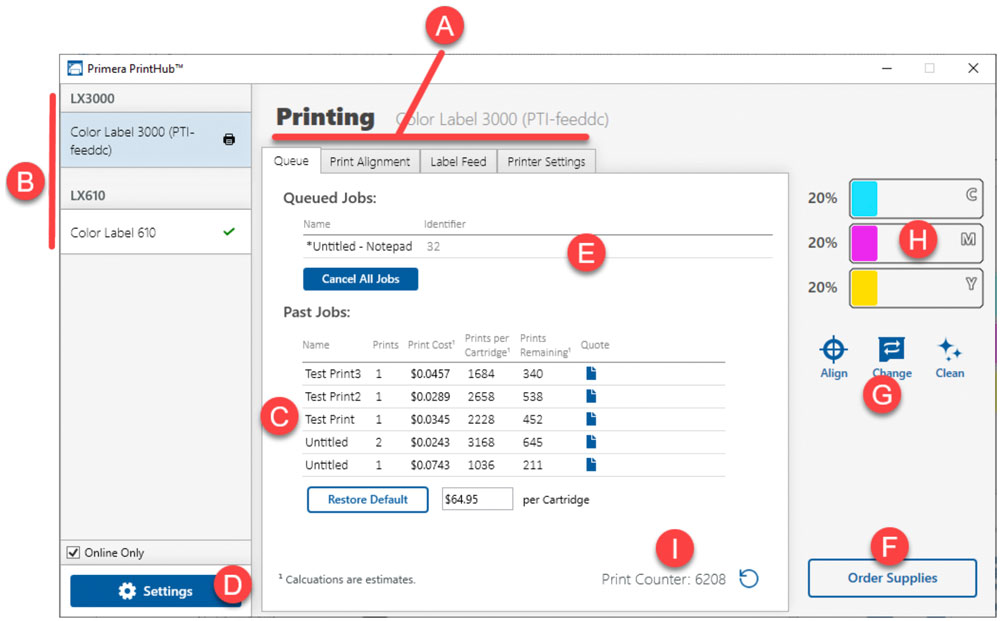Click the queued job identifier 32
1000x621 pixels.
(x=433, y=246)
